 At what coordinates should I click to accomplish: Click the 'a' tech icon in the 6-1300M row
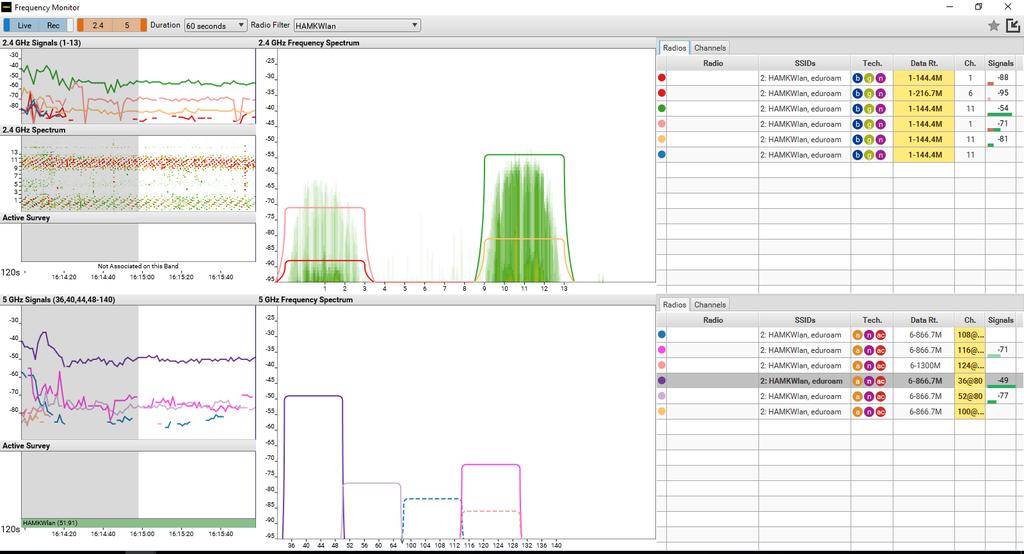[x=857, y=366]
